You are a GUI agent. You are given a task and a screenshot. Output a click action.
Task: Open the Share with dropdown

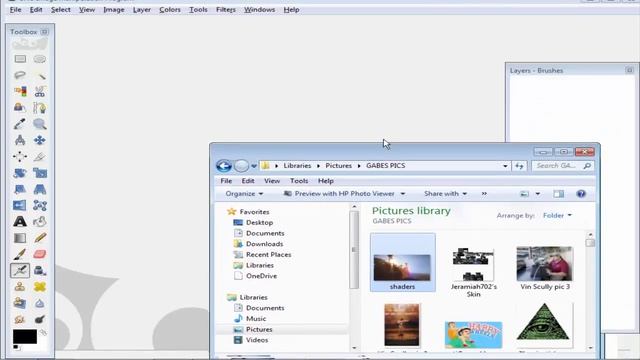(x=445, y=194)
